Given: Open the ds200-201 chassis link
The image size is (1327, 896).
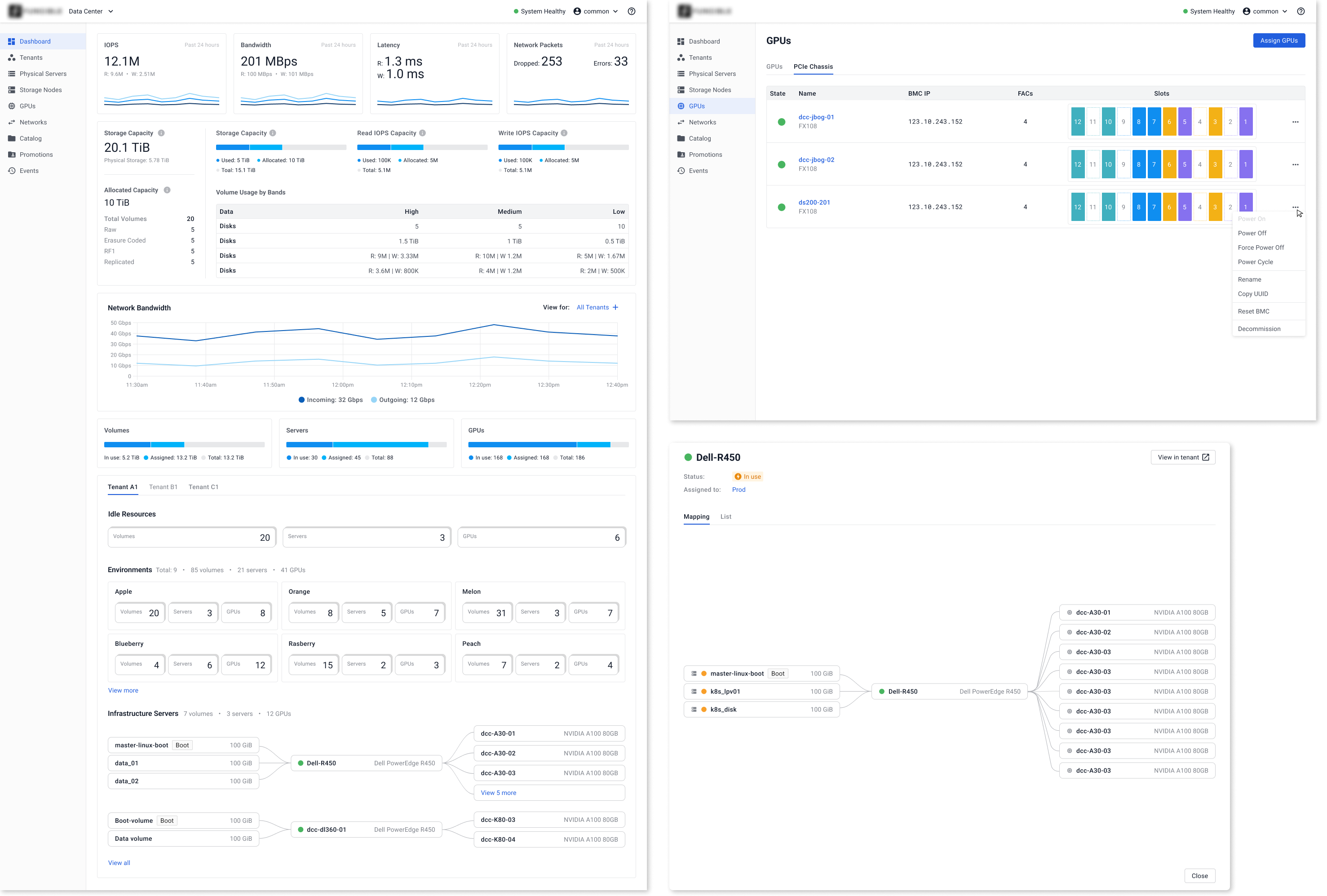Looking at the screenshot, I should [x=814, y=203].
